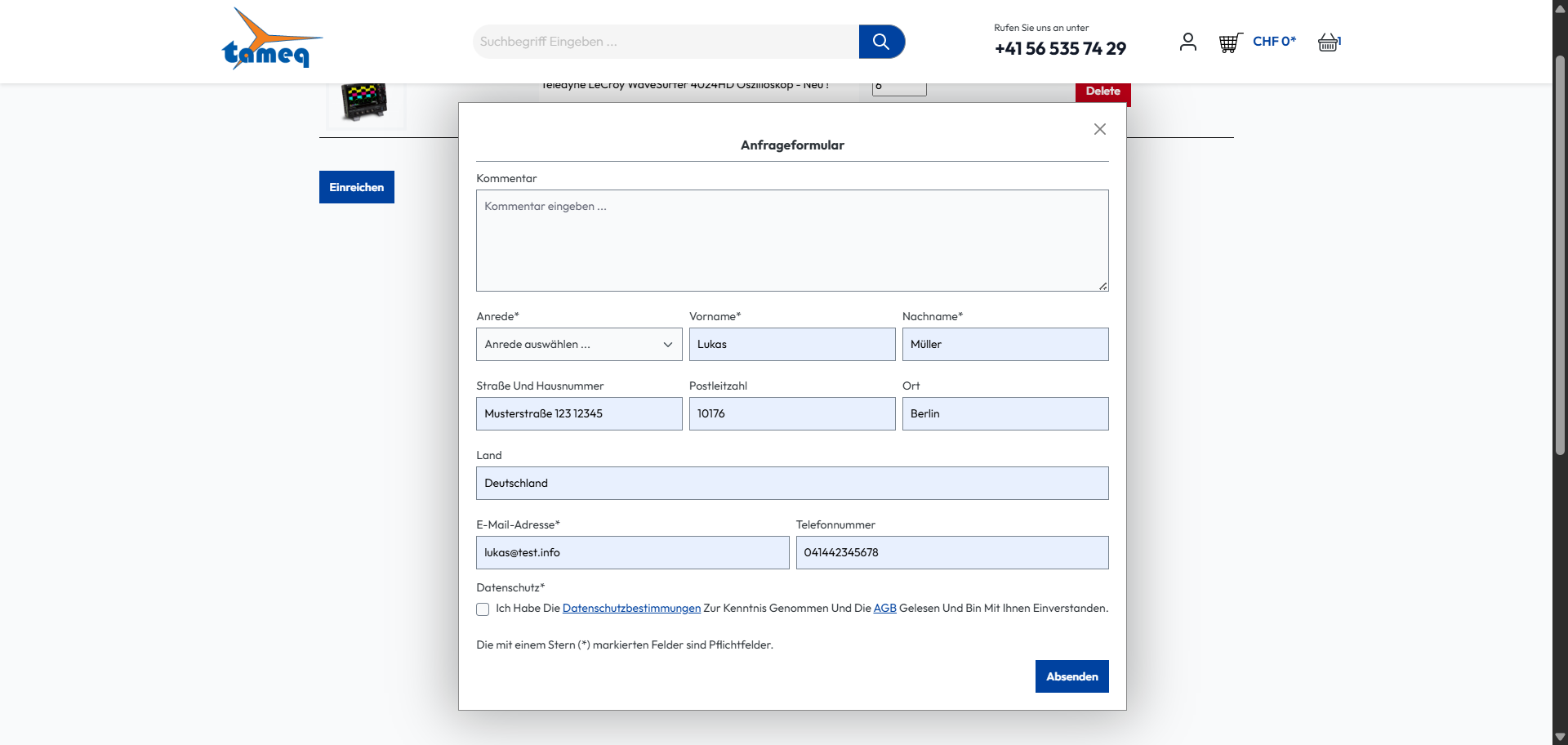Viewport: 1568px width, 745px height.
Task: Click the Absenden button
Action: 1071,676
